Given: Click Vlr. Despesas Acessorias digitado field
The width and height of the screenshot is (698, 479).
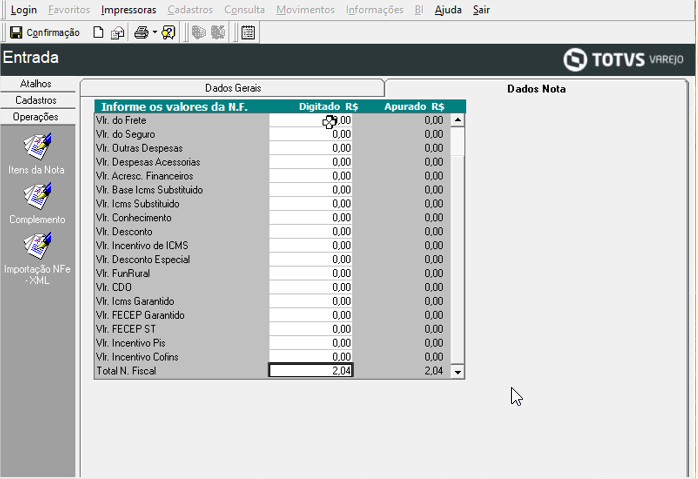Looking at the screenshot, I should point(311,162).
